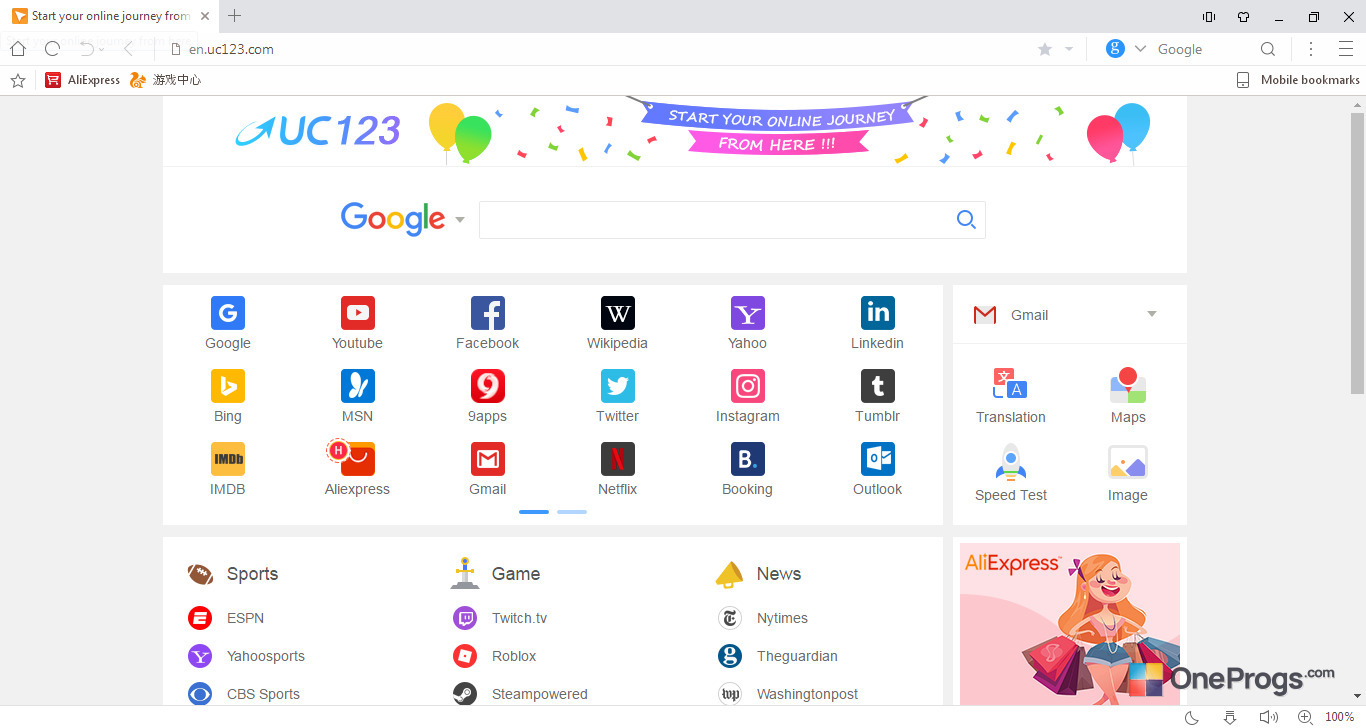Switch to the first page of site tiles
This screenshot has width=1366, height=728.
[x=534, y=512]
